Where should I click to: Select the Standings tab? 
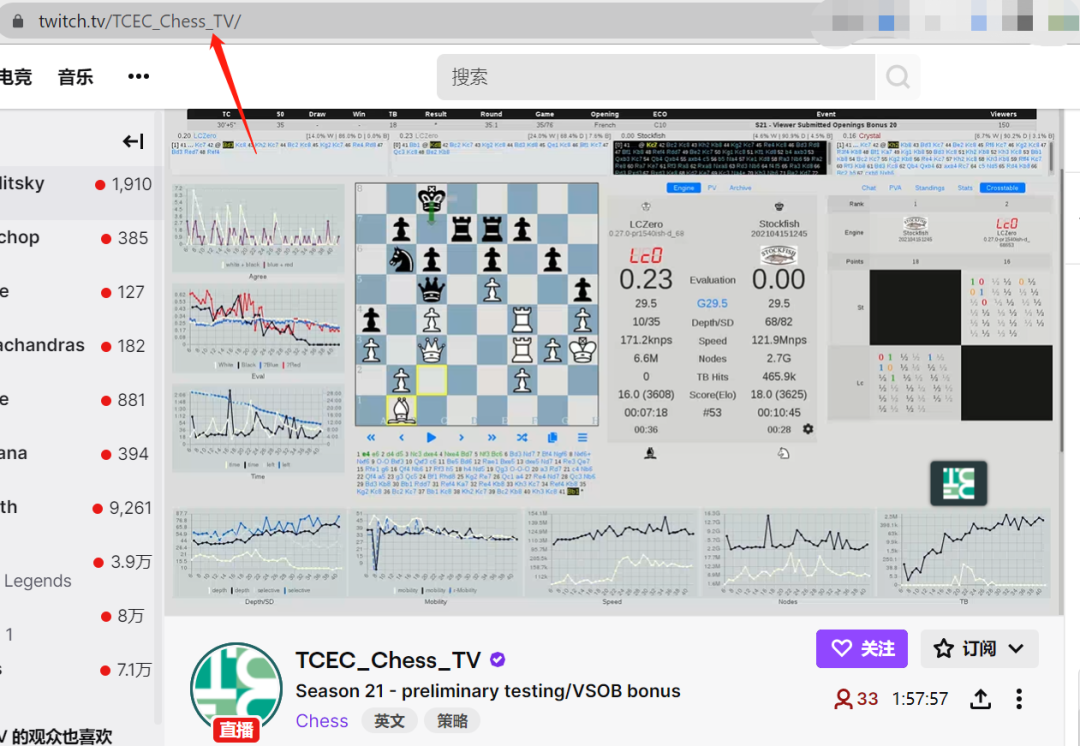pyautogui.click(x=929, y=187)
